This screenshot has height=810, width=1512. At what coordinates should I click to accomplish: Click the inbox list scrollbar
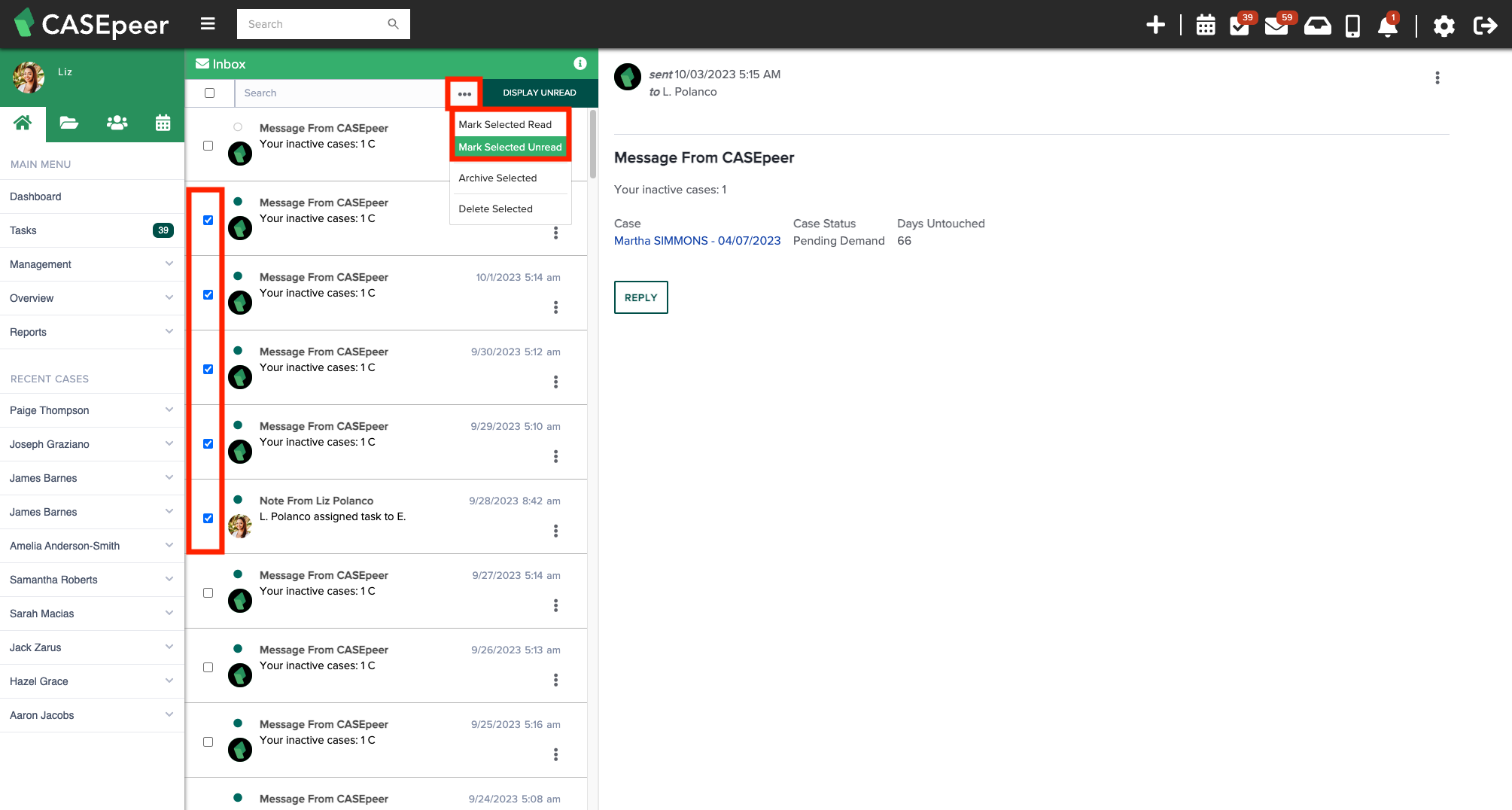tap(593, 145)
